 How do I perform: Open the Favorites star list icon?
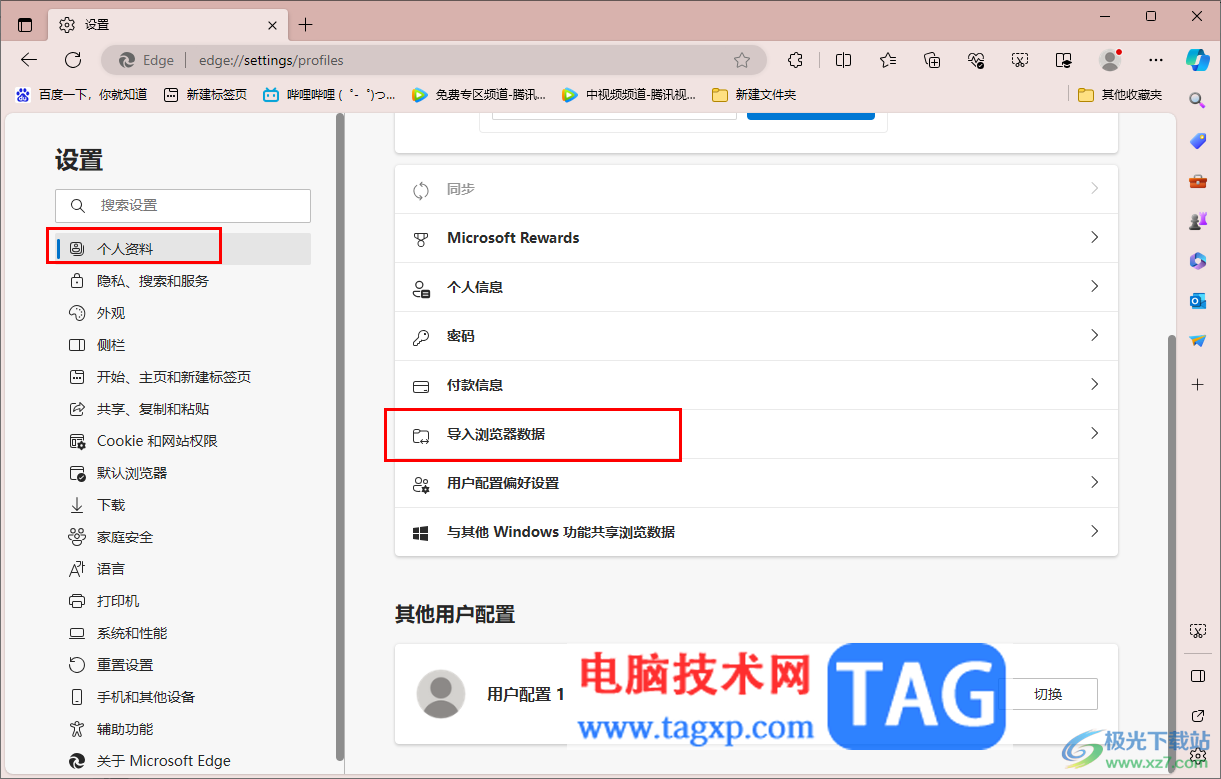[x=887, y=60]
